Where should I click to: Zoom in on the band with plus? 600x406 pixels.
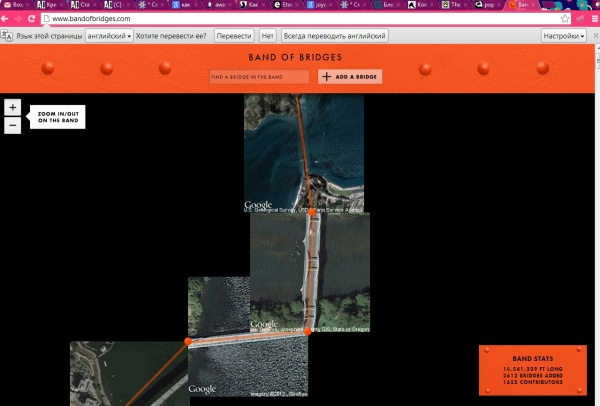(13, 108)
